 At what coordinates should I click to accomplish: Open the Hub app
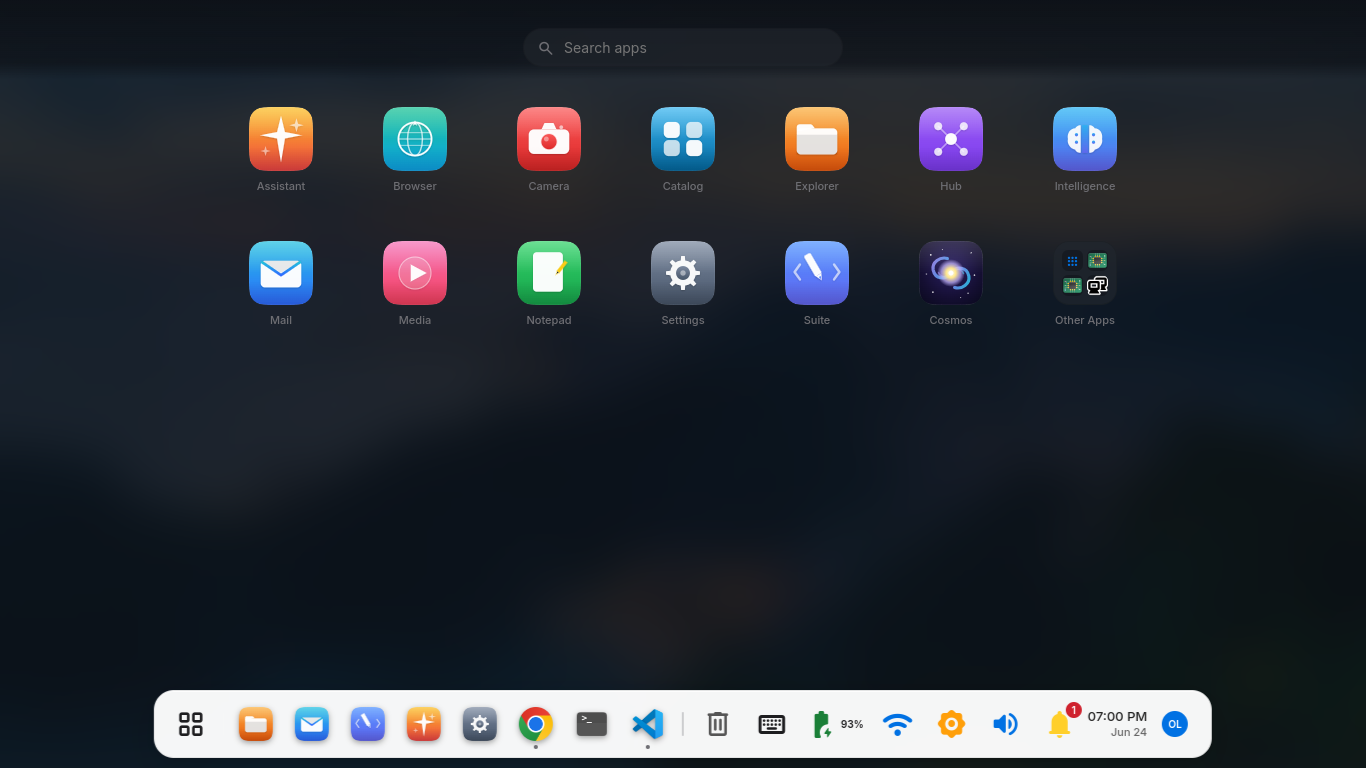tap(951, 139)
